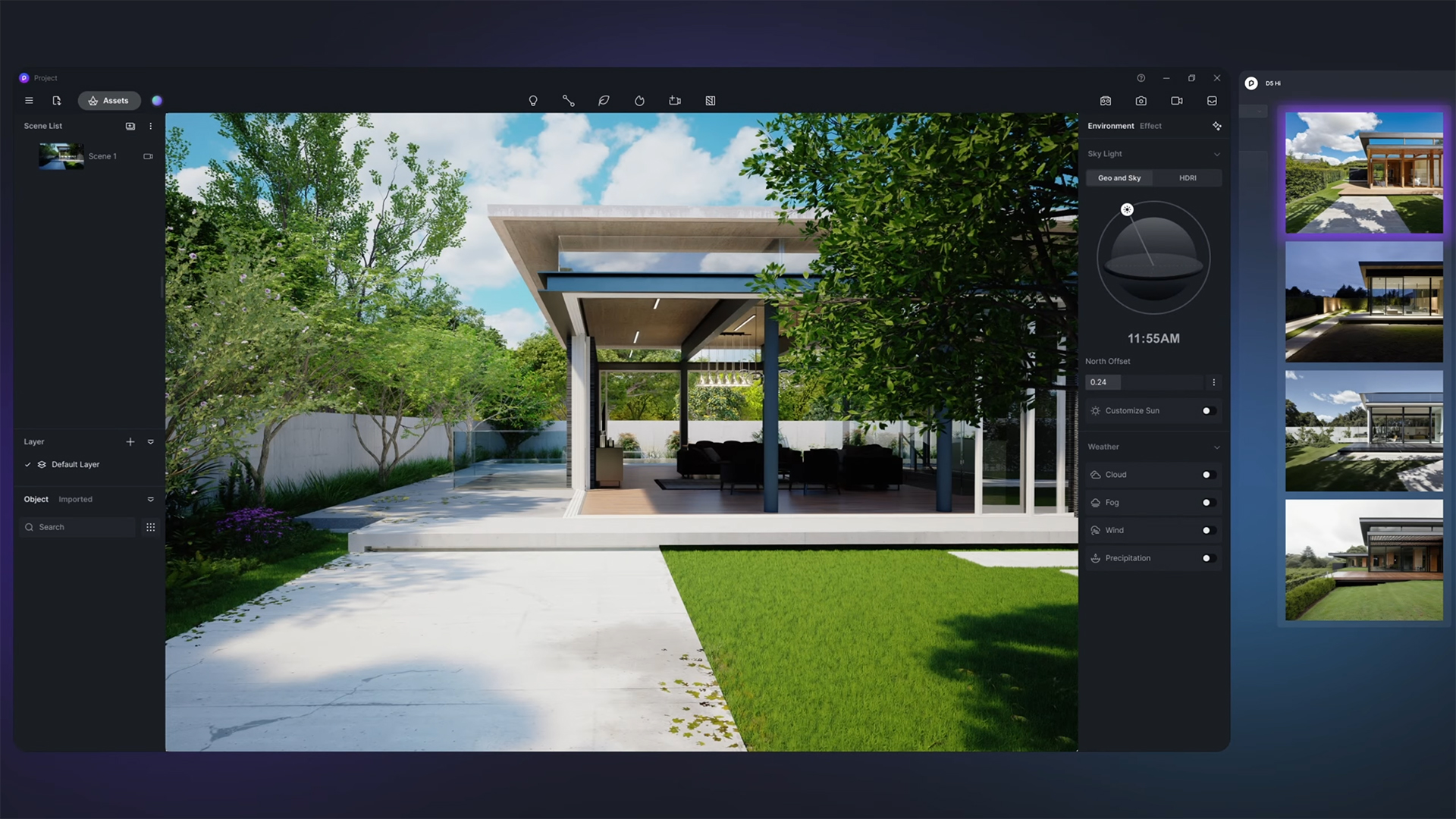Enable the Precipitation toggle
Screen dimensions: 1456x819
pyautogui.click(x=1209, y=558)
